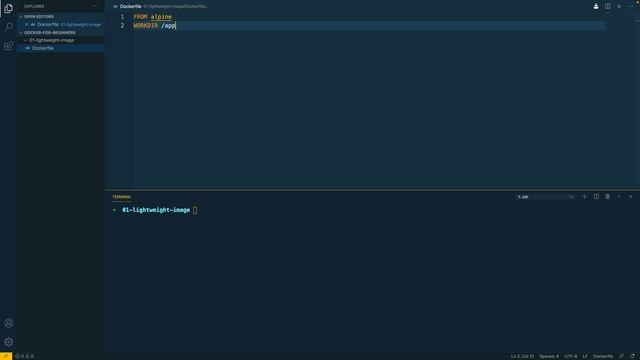Screen dimensions: 640x360
Task: Open the Explorer view in activity bar
Action: (x=8, y=8)
